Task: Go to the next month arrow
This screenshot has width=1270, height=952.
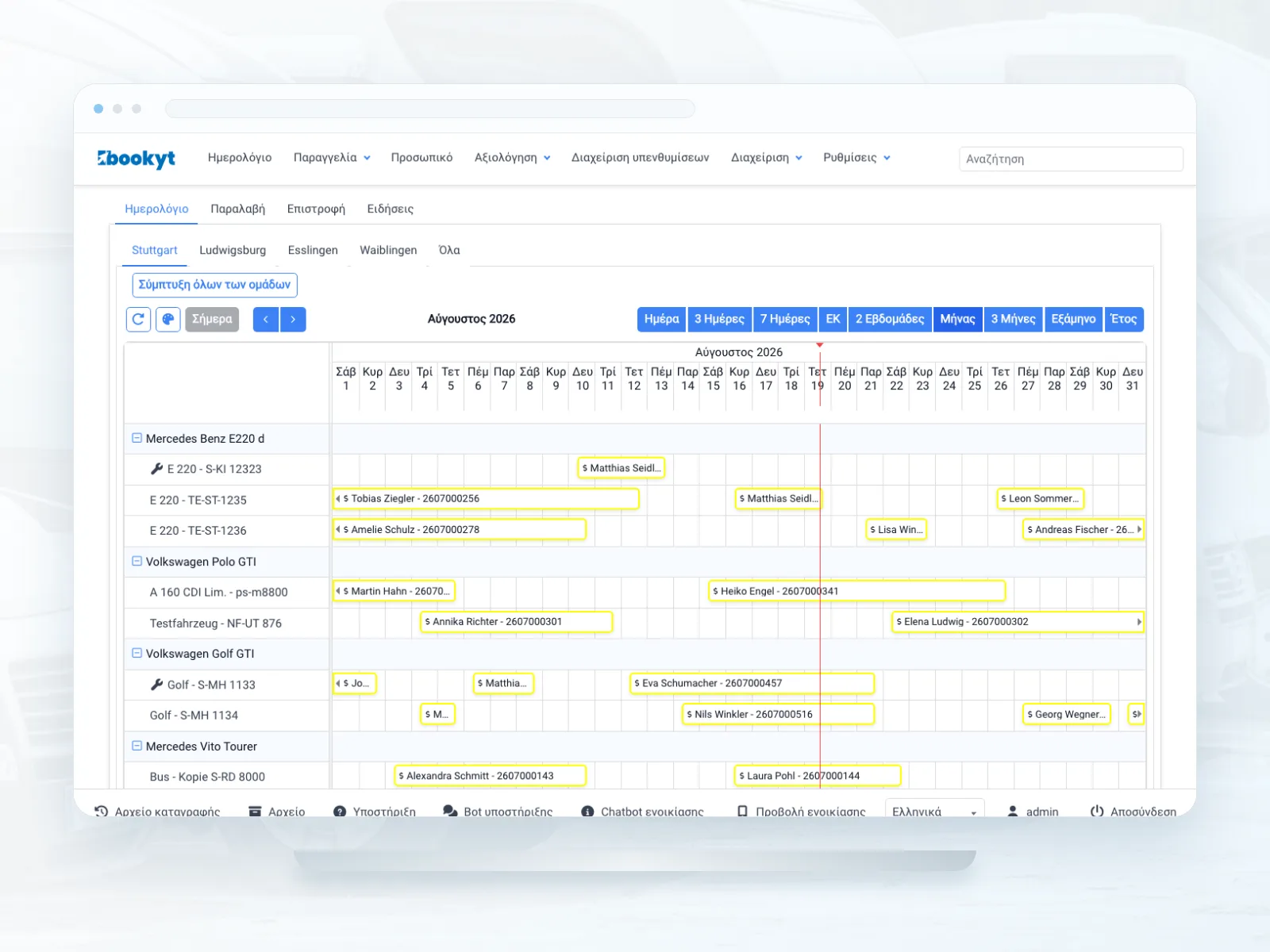Action: 293,319
